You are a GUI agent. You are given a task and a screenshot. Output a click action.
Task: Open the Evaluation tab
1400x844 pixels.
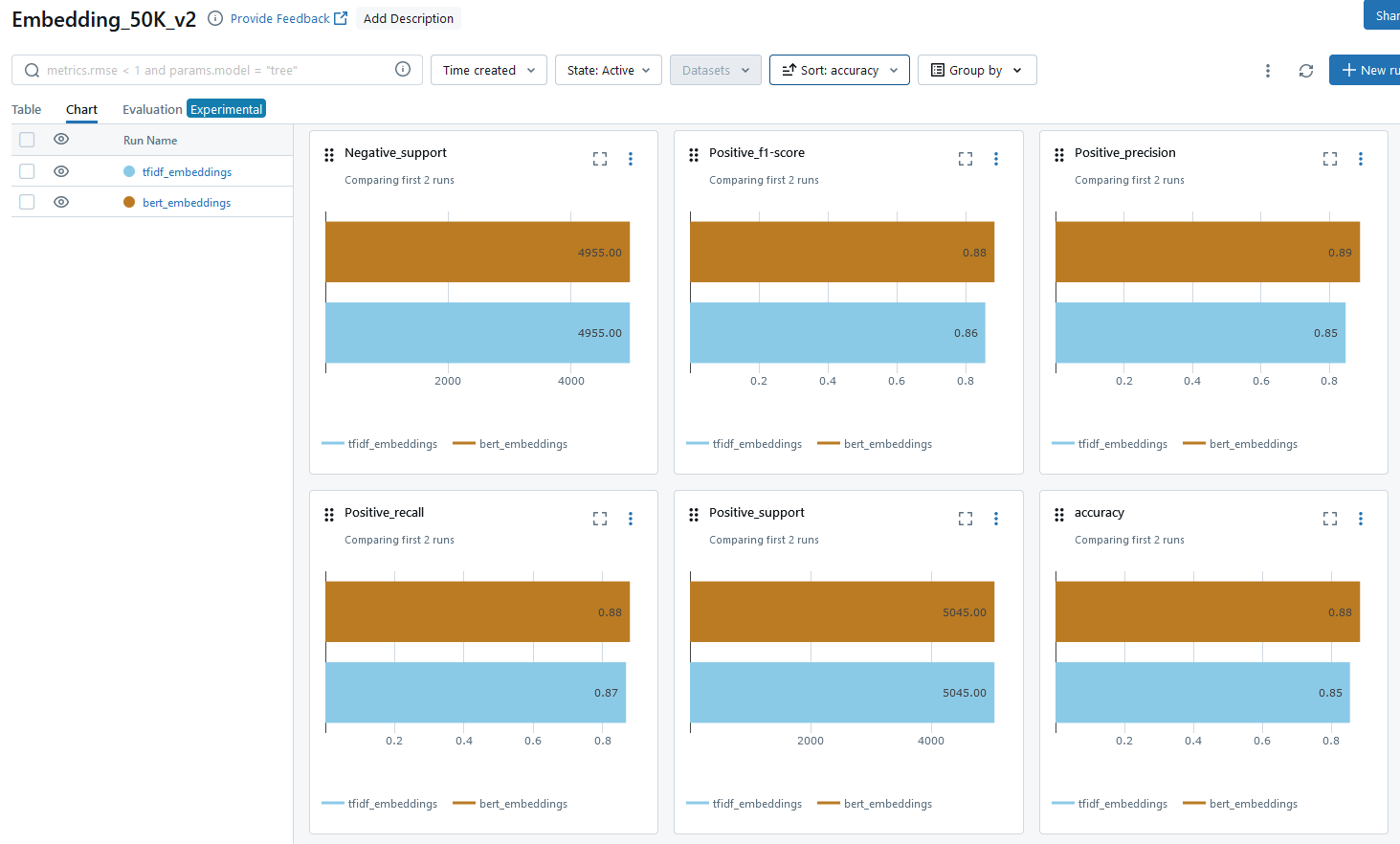152,109
